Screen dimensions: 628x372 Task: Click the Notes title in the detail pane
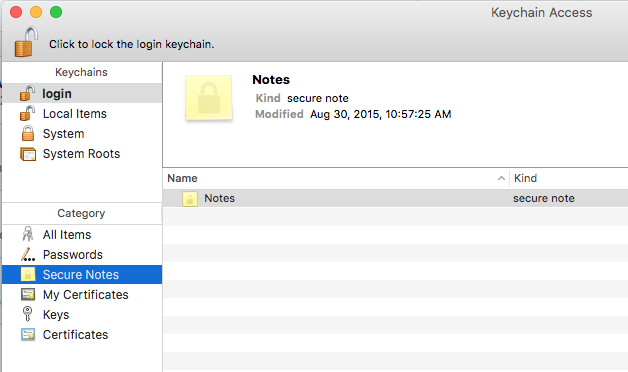pyautogui.click(x=271, y=80)
